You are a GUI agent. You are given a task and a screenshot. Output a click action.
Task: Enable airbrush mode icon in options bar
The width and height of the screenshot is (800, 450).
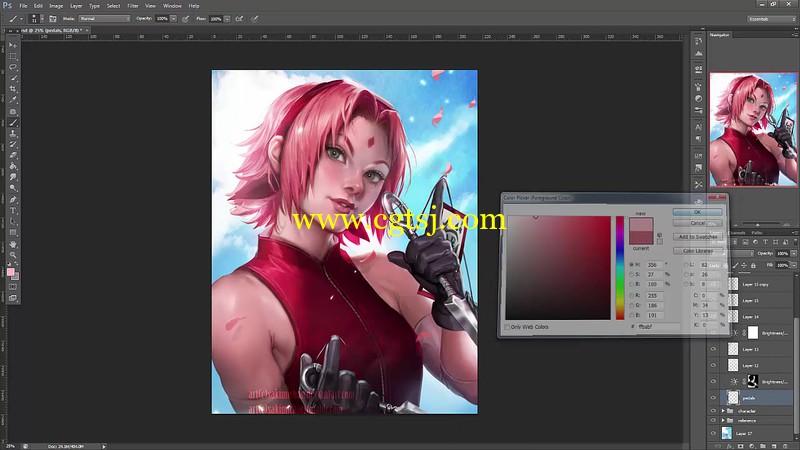[239, 19]
